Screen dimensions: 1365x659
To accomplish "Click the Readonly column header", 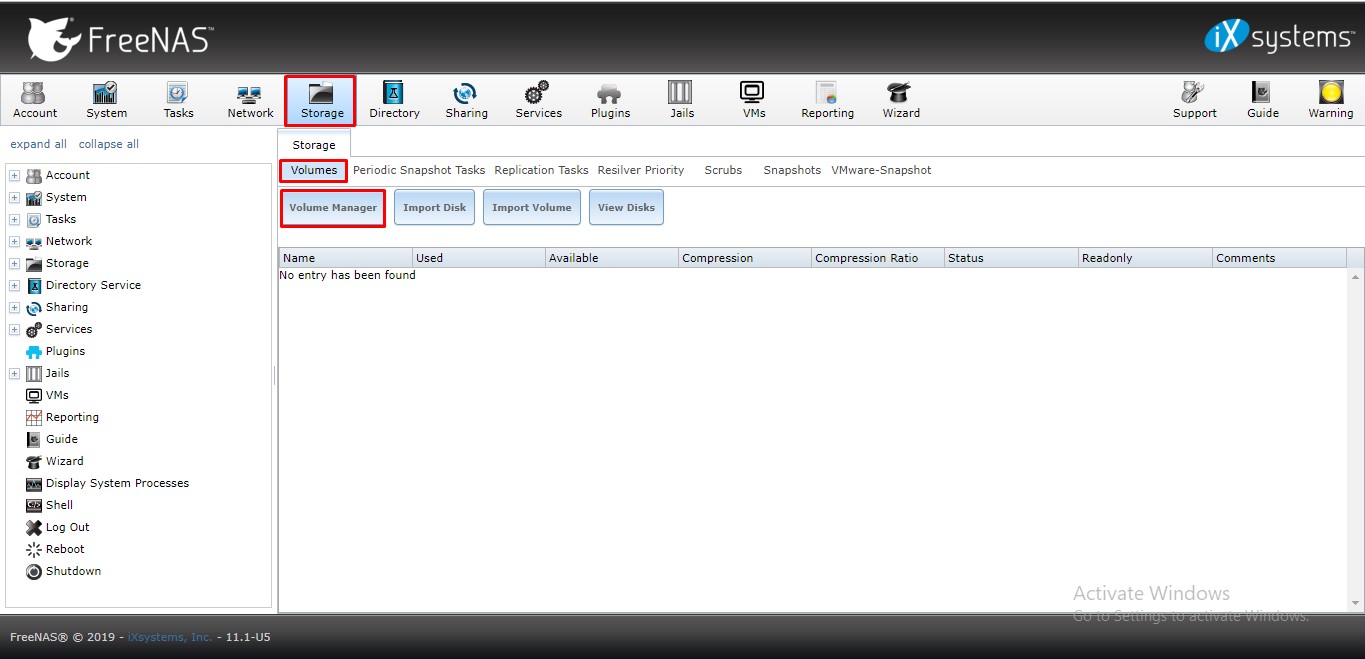I will (x=1145, y=258).
